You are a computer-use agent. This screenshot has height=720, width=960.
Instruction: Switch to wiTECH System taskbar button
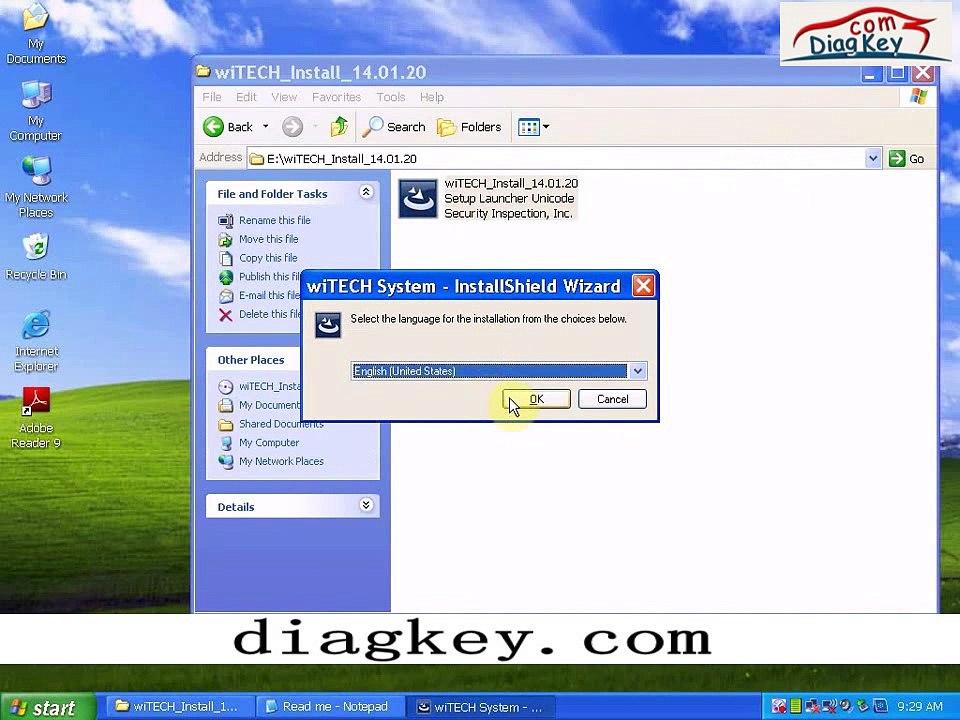click(482, 707)
